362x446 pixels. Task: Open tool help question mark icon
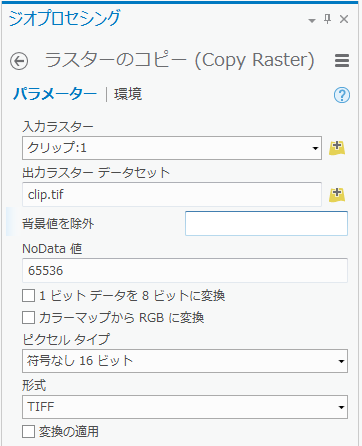tap(342, 95)
